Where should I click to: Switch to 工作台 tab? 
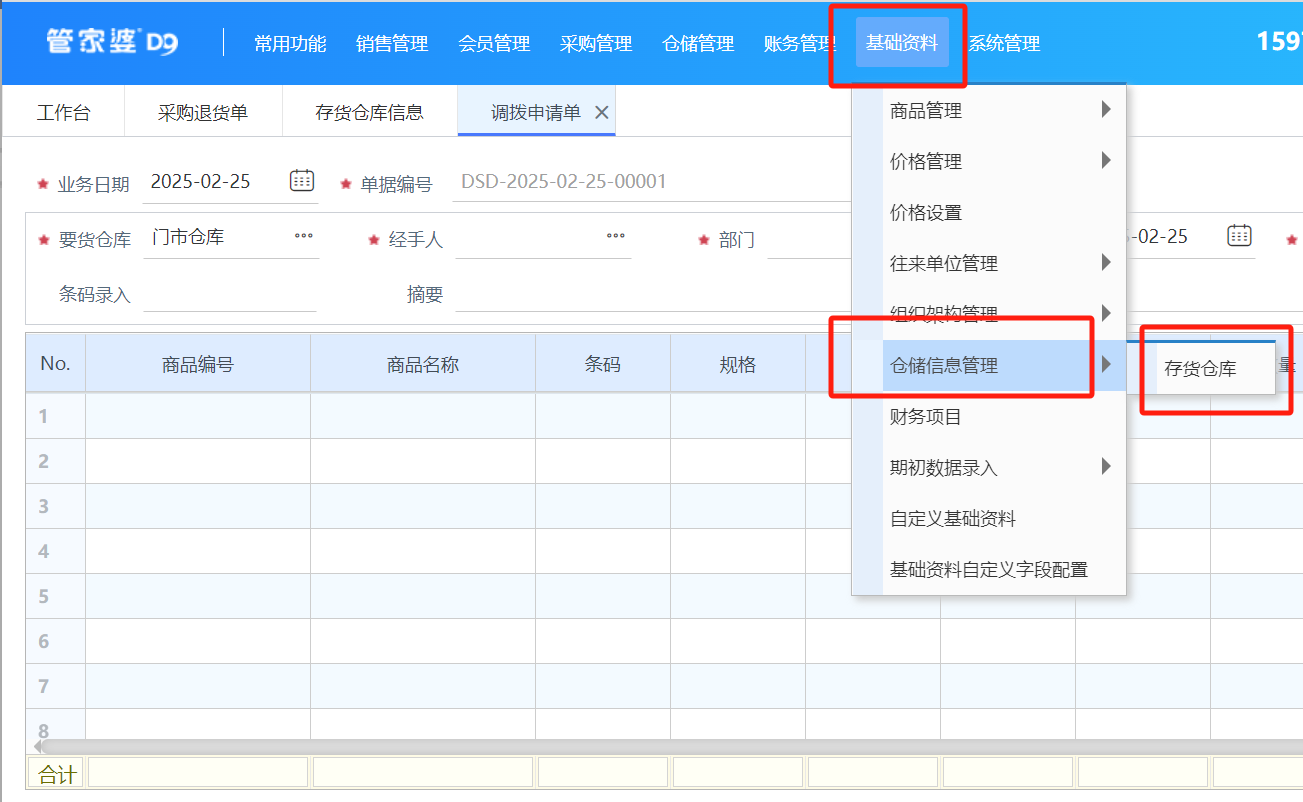[63, 113]
